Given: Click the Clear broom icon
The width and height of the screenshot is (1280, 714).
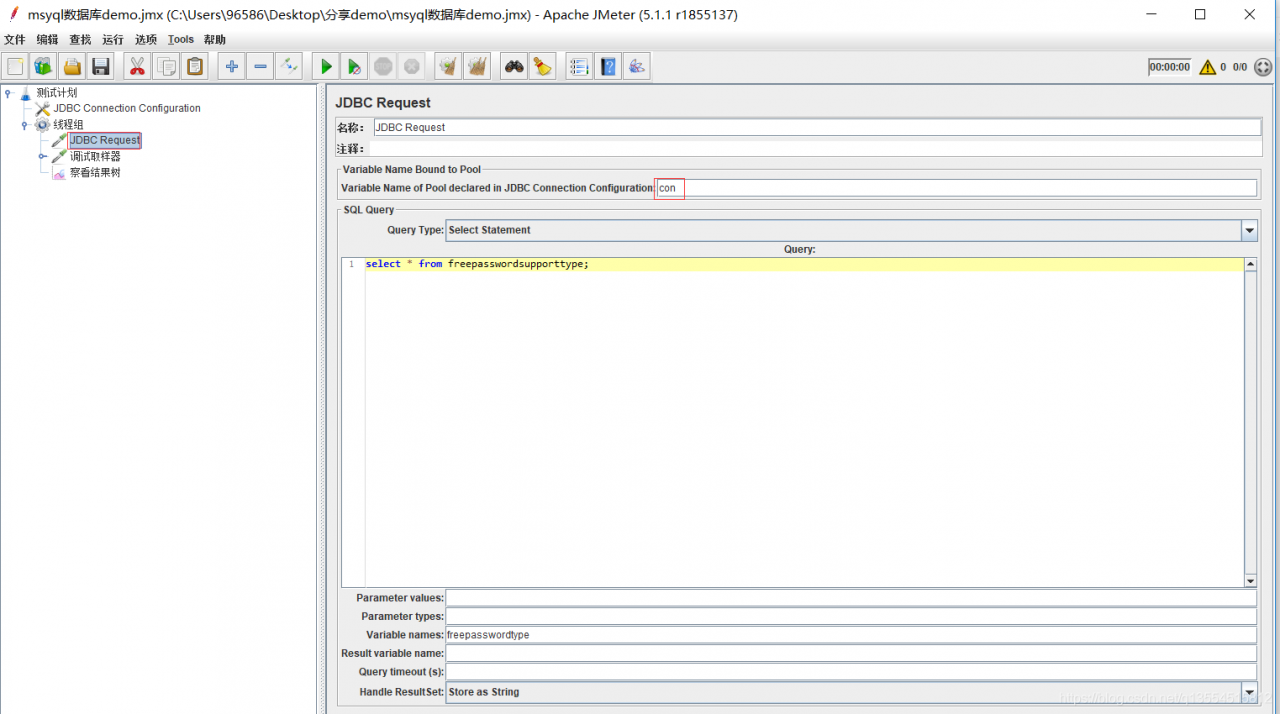Looking at the screenshot, I should pos(448,67).
